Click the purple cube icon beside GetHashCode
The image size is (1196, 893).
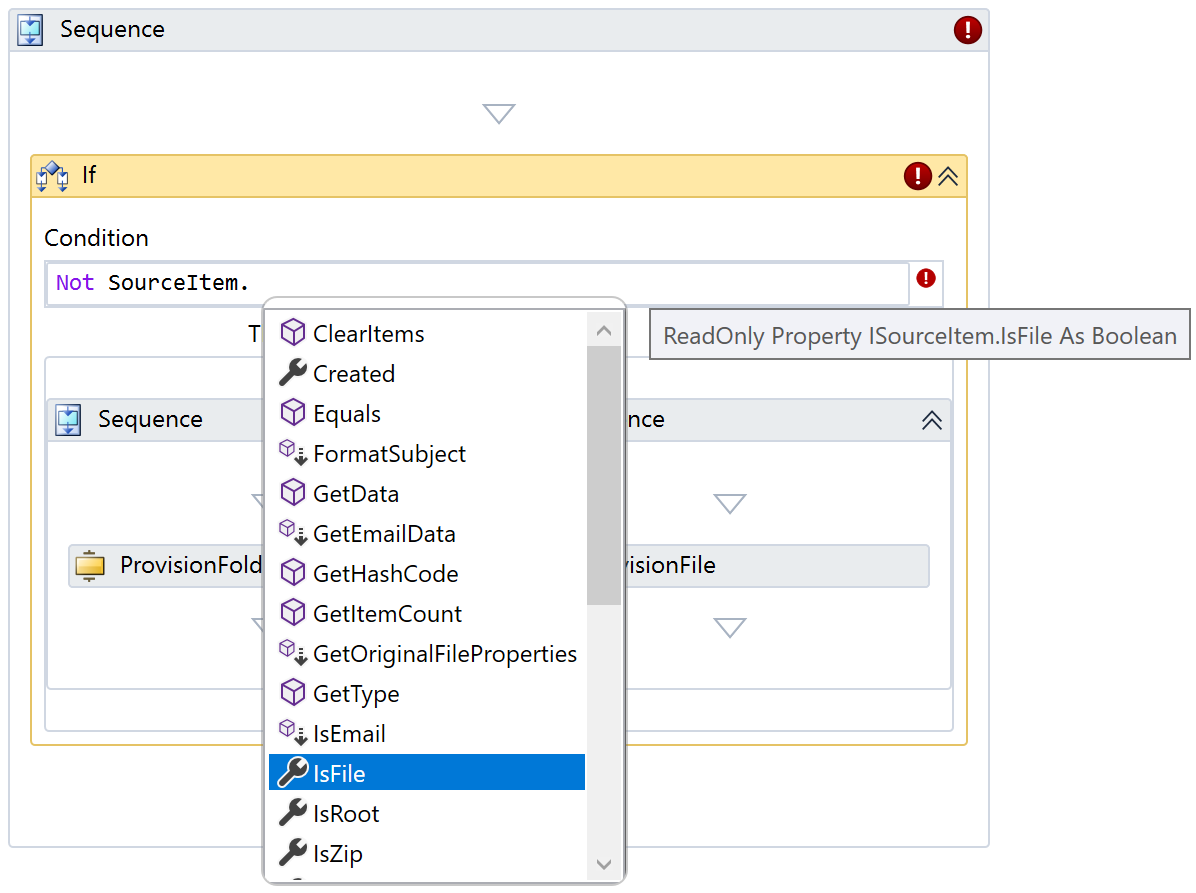pos(293,573)
